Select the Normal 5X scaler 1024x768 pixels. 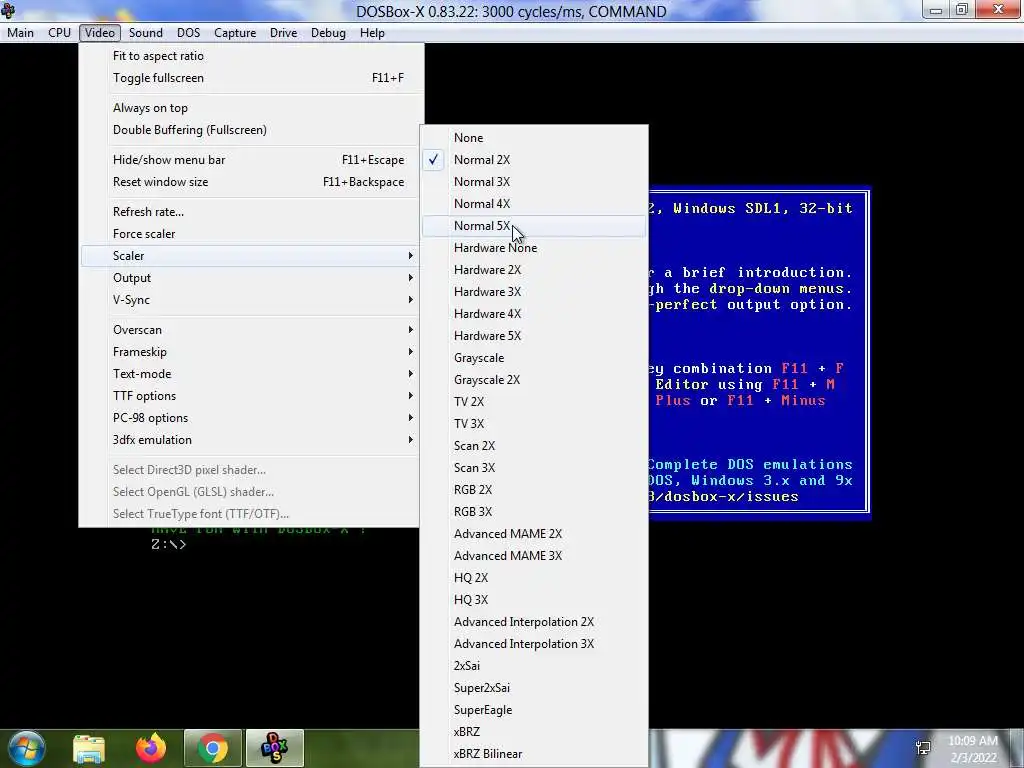tap(534, 226)
